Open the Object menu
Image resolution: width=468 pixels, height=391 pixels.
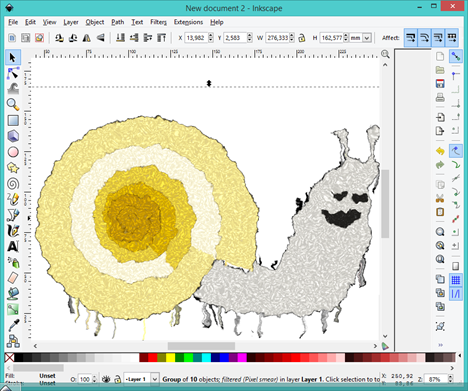pos(95,22)
